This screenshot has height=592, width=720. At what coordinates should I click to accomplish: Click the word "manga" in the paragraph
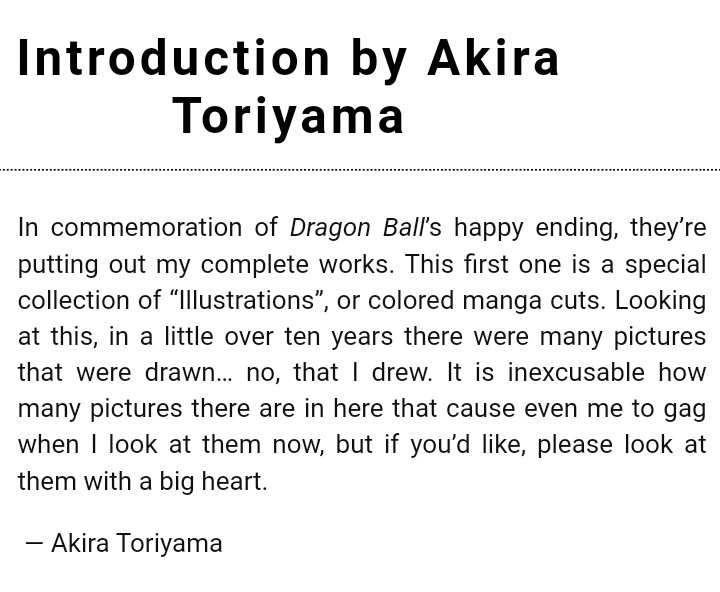[504, 300]
